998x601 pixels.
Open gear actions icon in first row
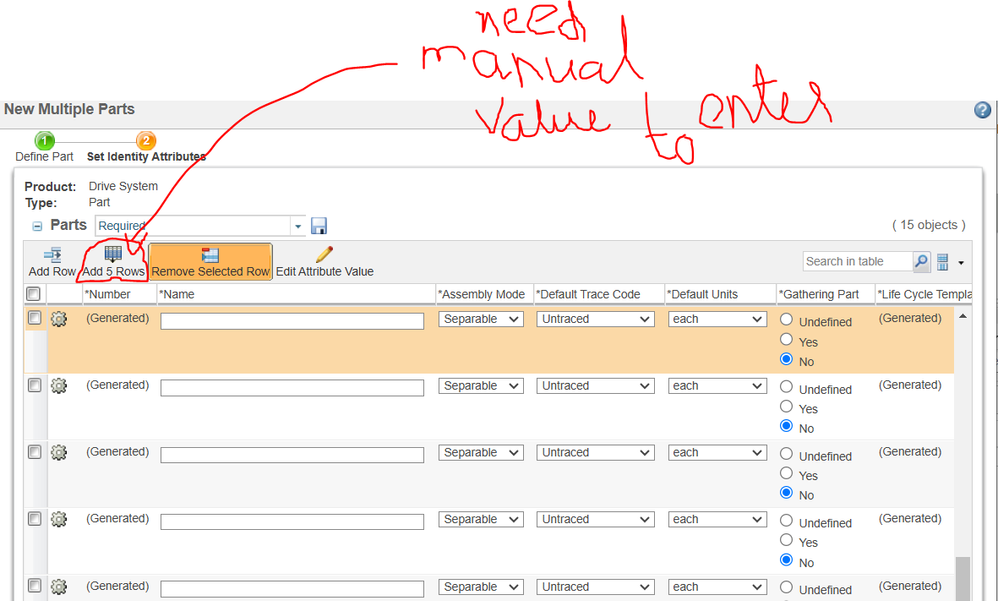point(59,319)
